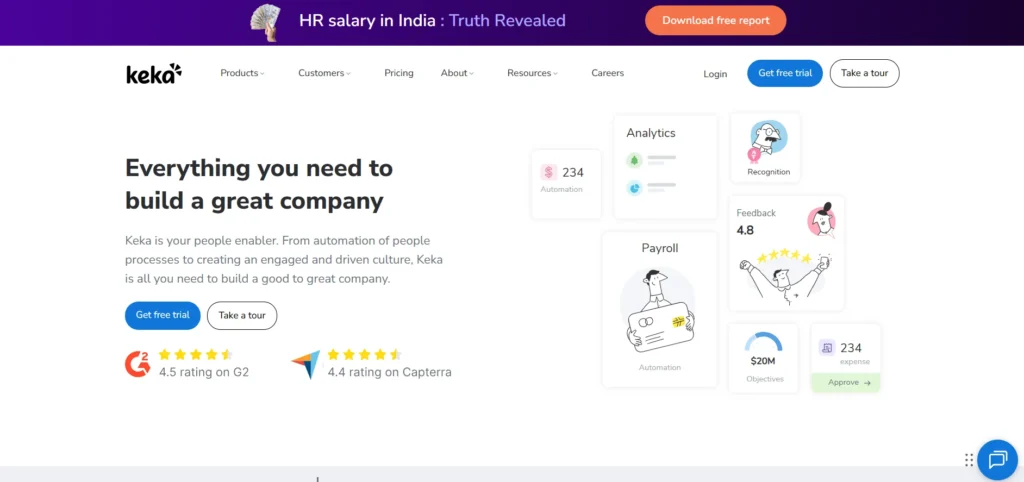The height and width of the screenshot is (482, 1024).
Task: Click the Objectives gauge arc
Action: click(763, 342)
